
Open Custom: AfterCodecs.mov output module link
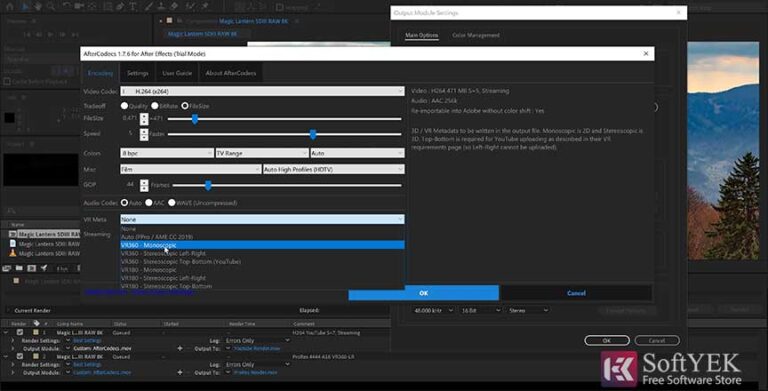102,348
